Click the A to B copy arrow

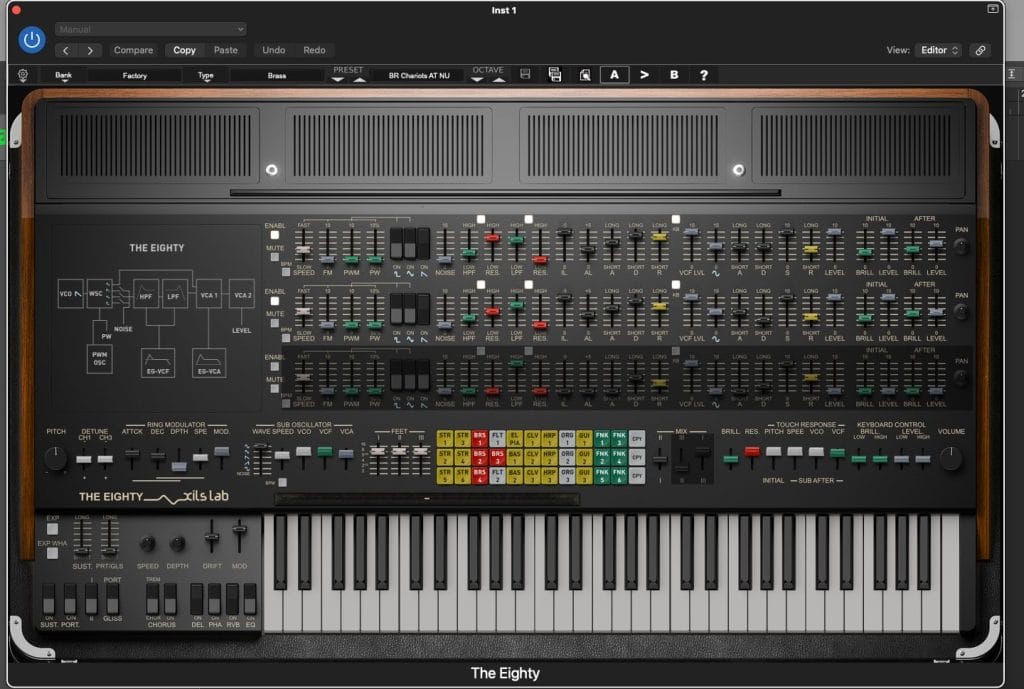[644, 75]
